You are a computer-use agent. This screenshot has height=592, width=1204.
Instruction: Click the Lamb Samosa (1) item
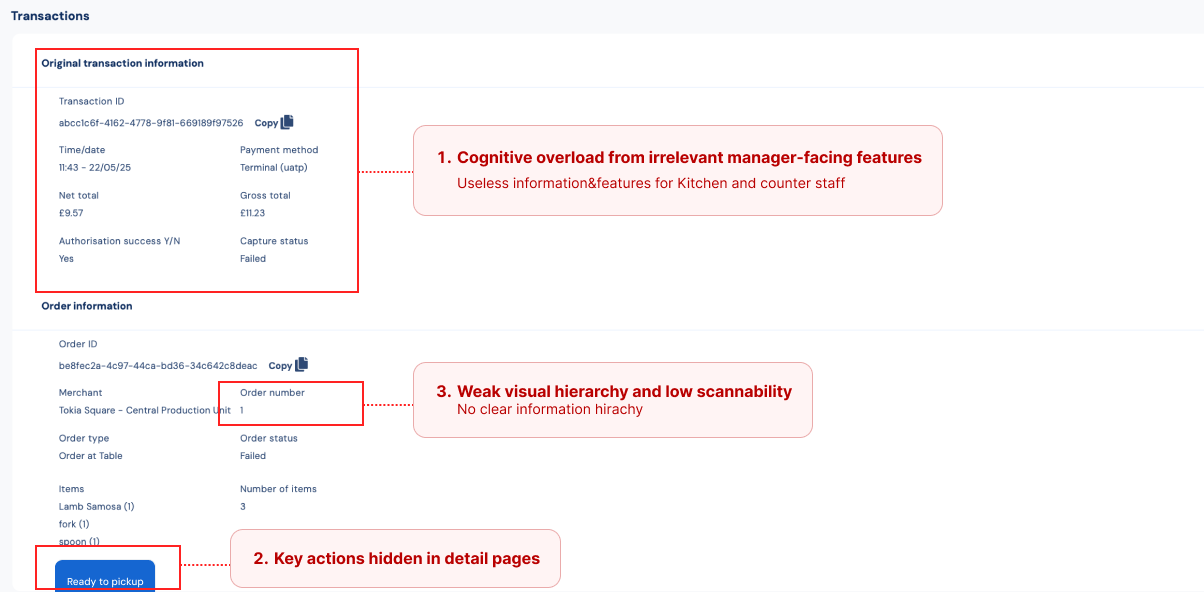coord(97,507)
